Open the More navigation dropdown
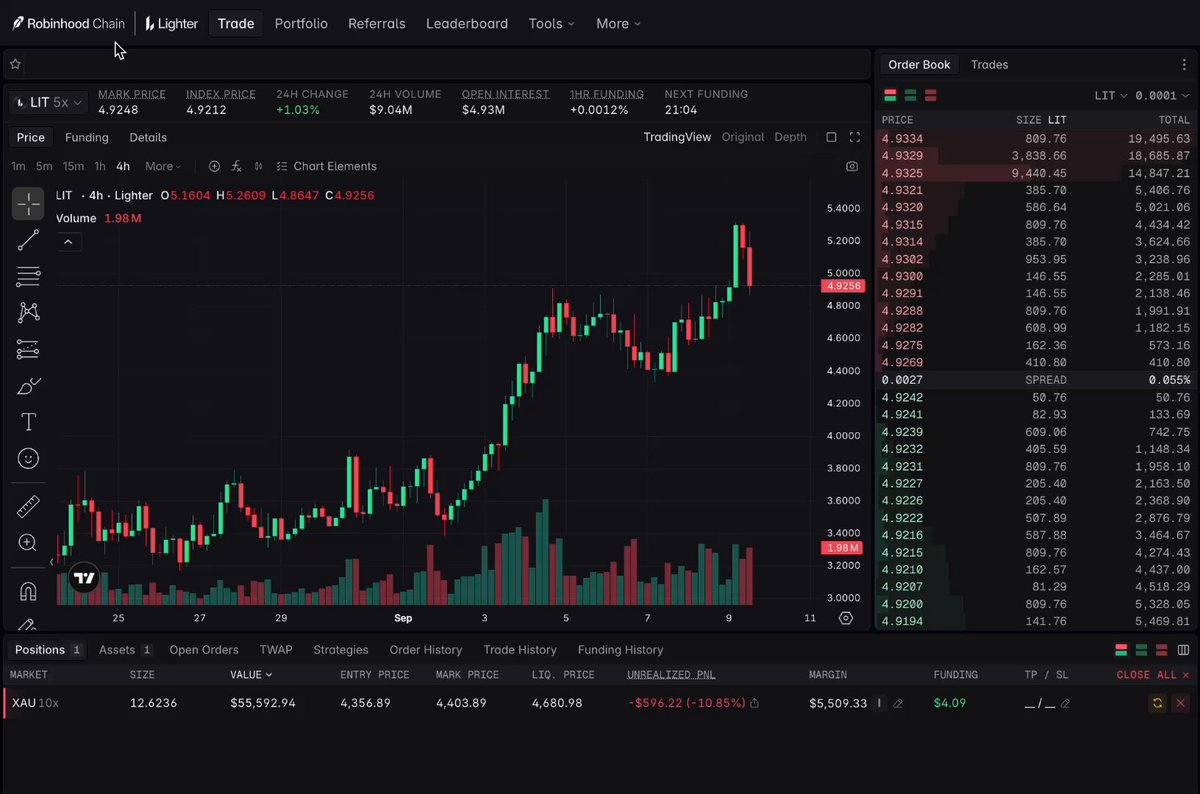Viewport: 1200px width, 794px height. point(618,23)
